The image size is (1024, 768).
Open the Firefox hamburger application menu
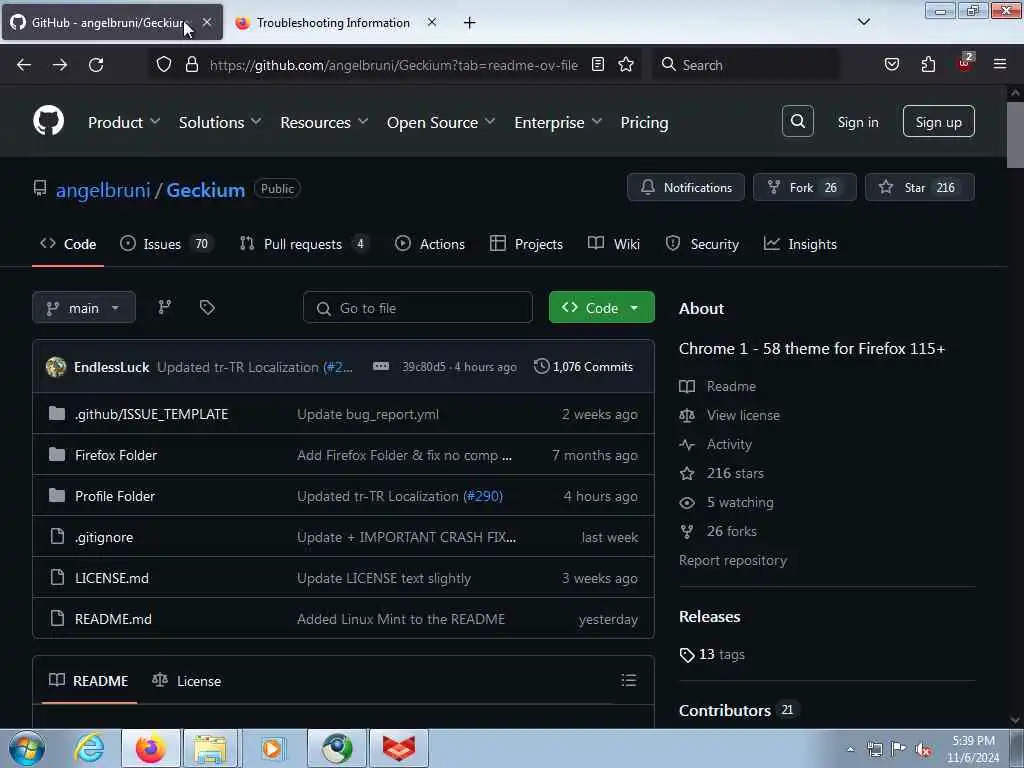[1000, 64]
